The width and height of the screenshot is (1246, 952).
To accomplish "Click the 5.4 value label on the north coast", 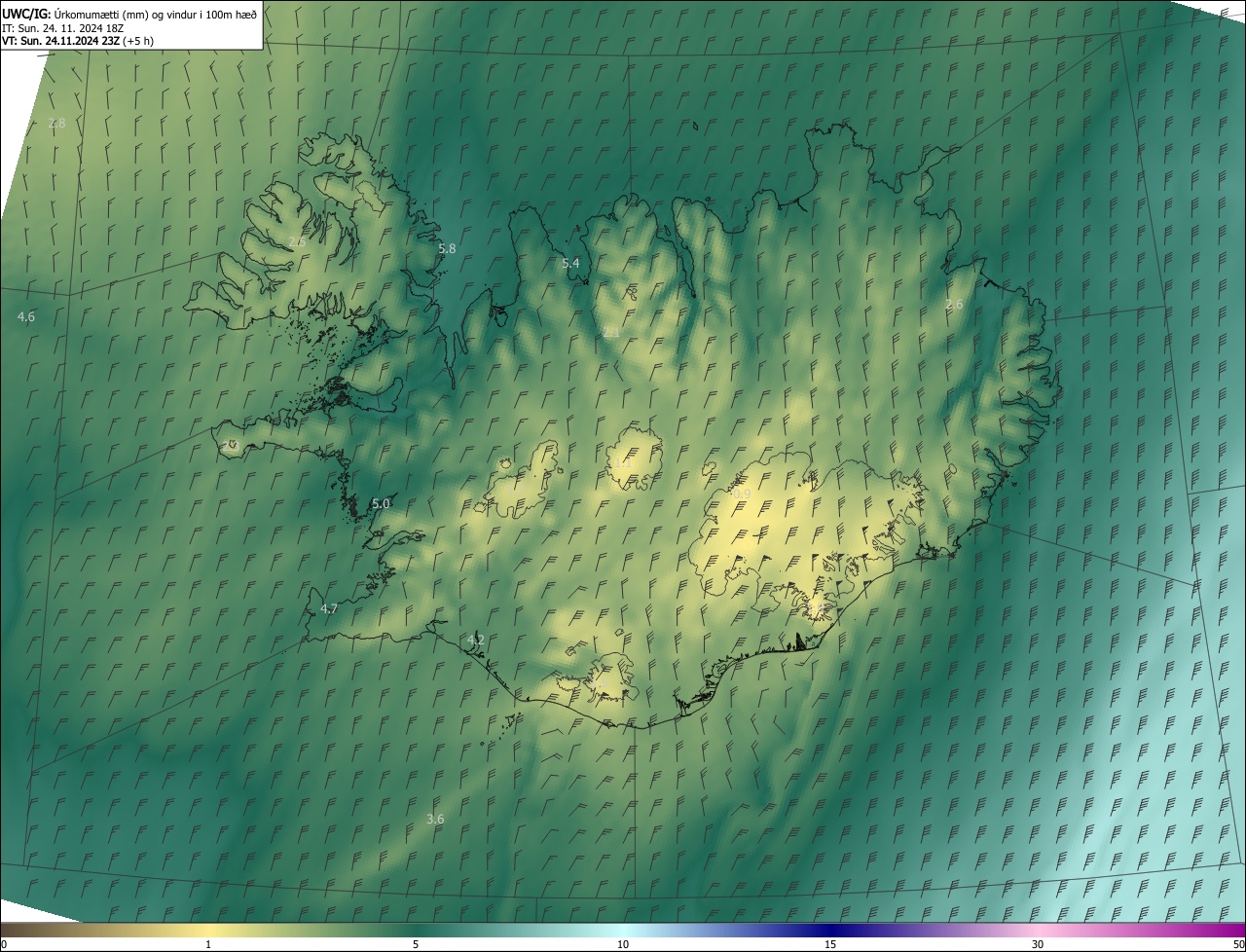I will pyautogui.click(x=570, y=264).
